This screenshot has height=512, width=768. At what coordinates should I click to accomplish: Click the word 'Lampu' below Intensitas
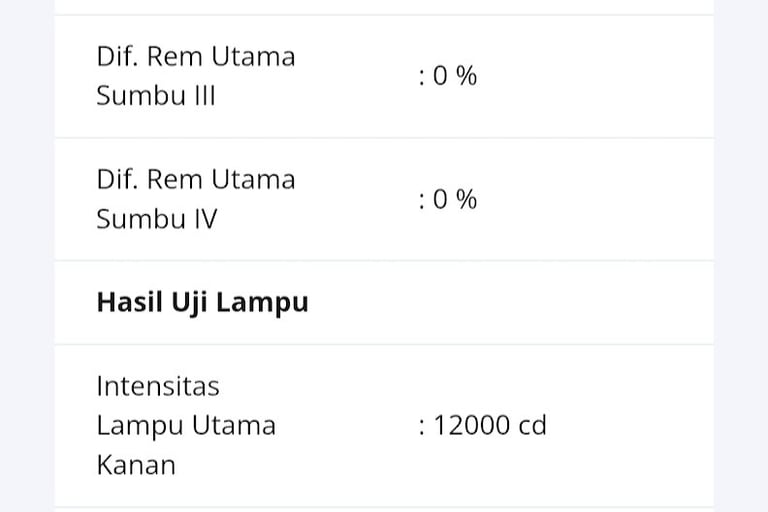pos(140,426)
